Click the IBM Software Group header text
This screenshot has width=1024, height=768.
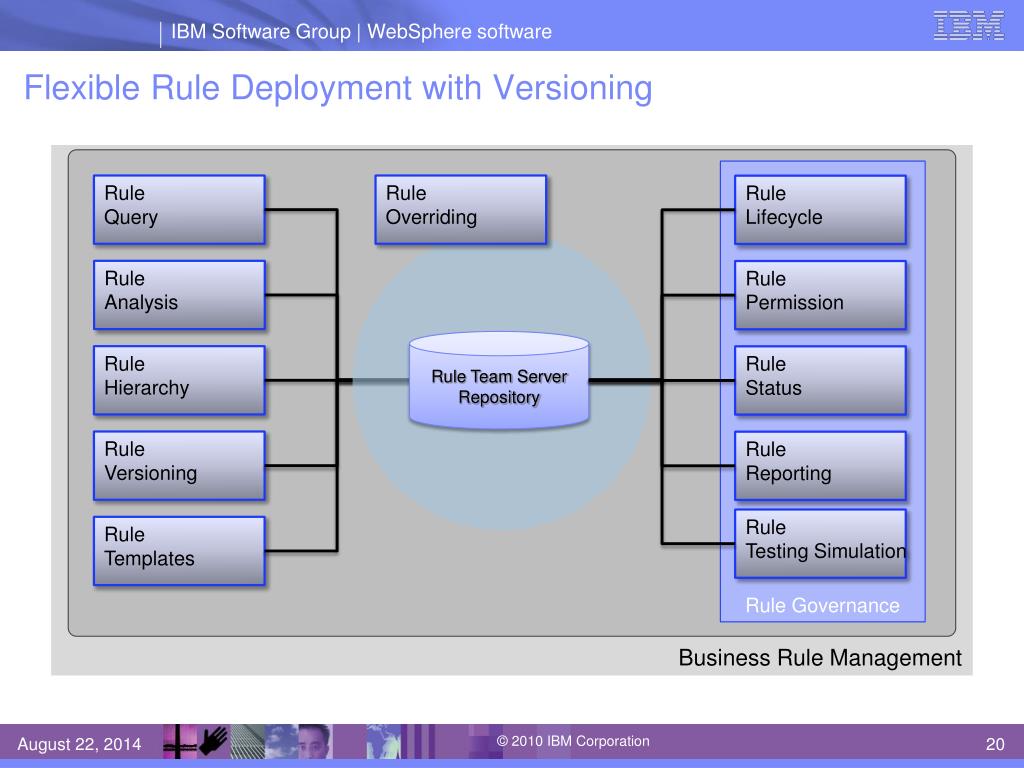pyautogui.click(x=261, y=31)
